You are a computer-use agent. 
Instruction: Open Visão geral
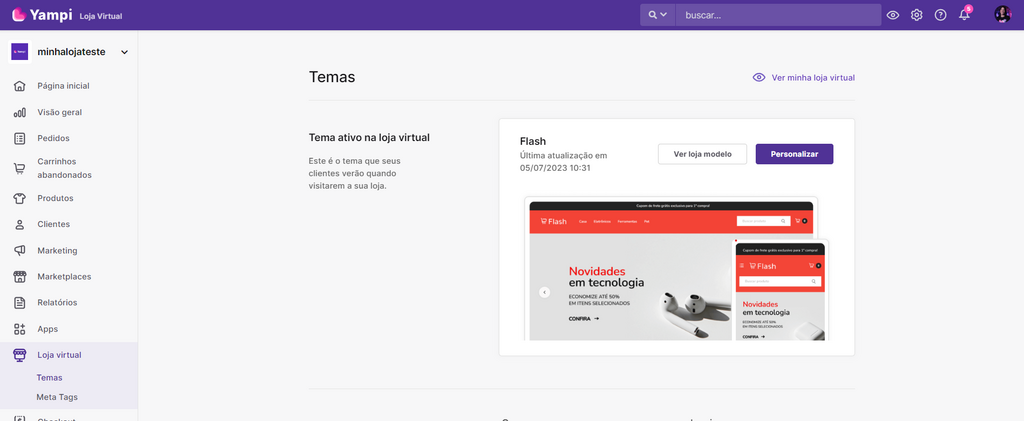tap(59, 112)
